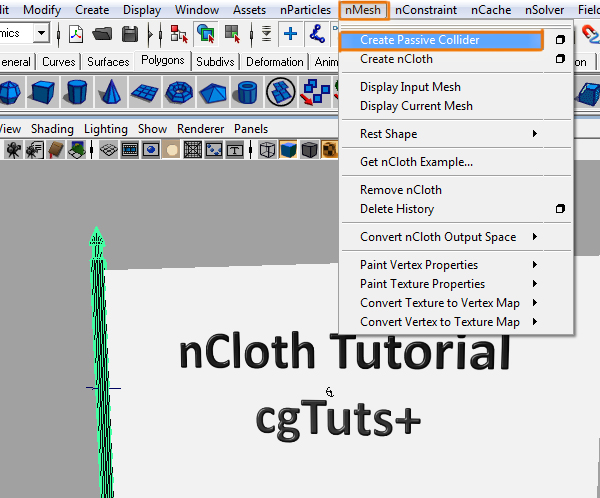
Task: Expand Convert Vertex to Texture Map submenu
Action: pos(535,322)
